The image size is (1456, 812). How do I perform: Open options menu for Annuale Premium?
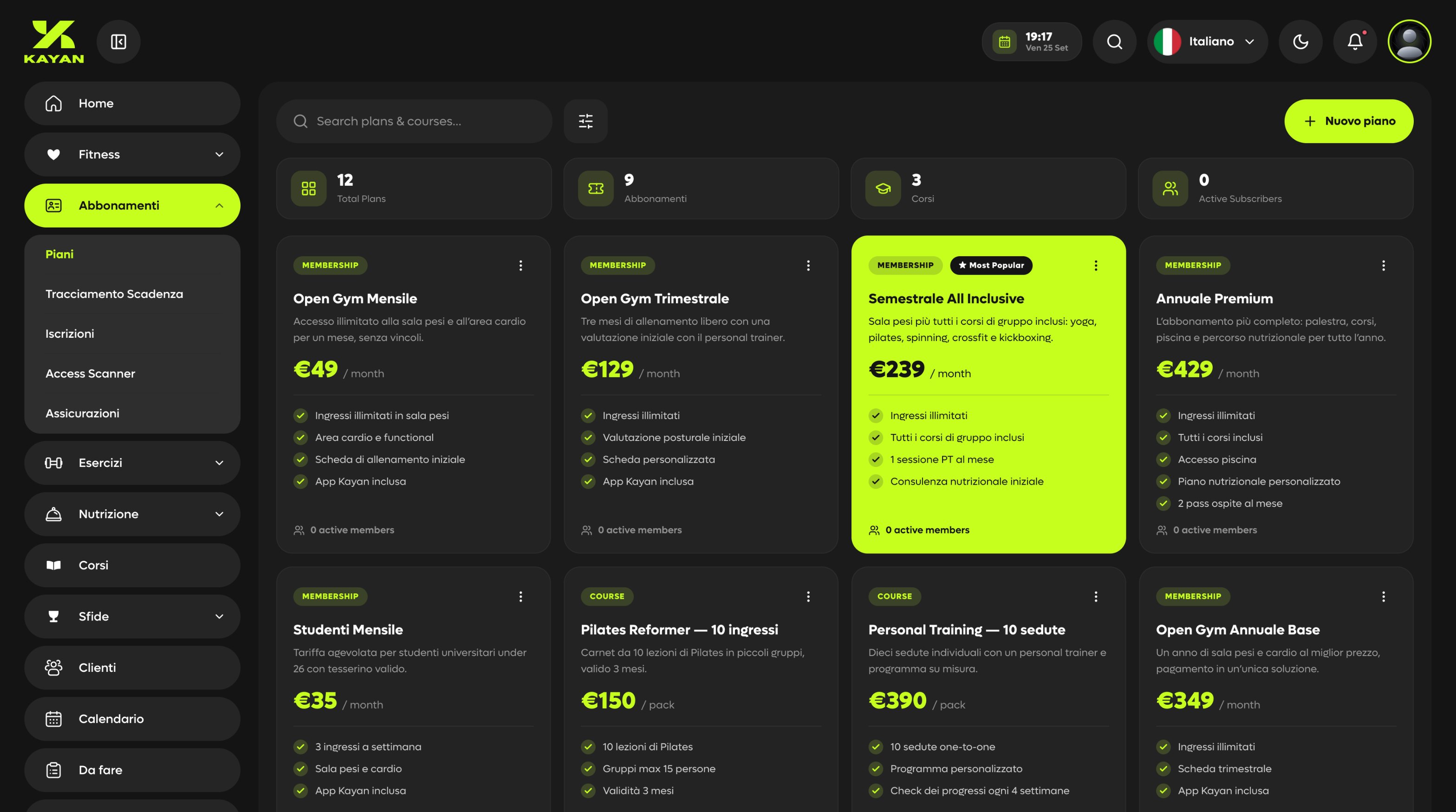pyautogui.click(x=1383, y=265)
